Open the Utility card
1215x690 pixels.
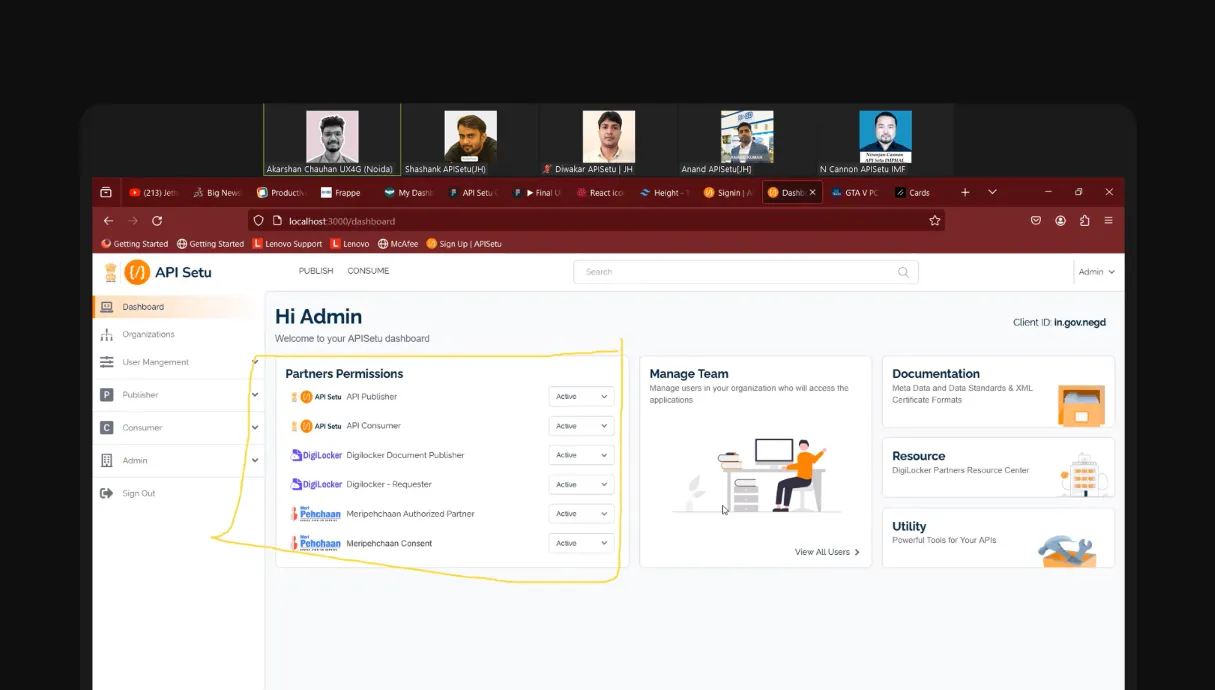tap(998, 538)
